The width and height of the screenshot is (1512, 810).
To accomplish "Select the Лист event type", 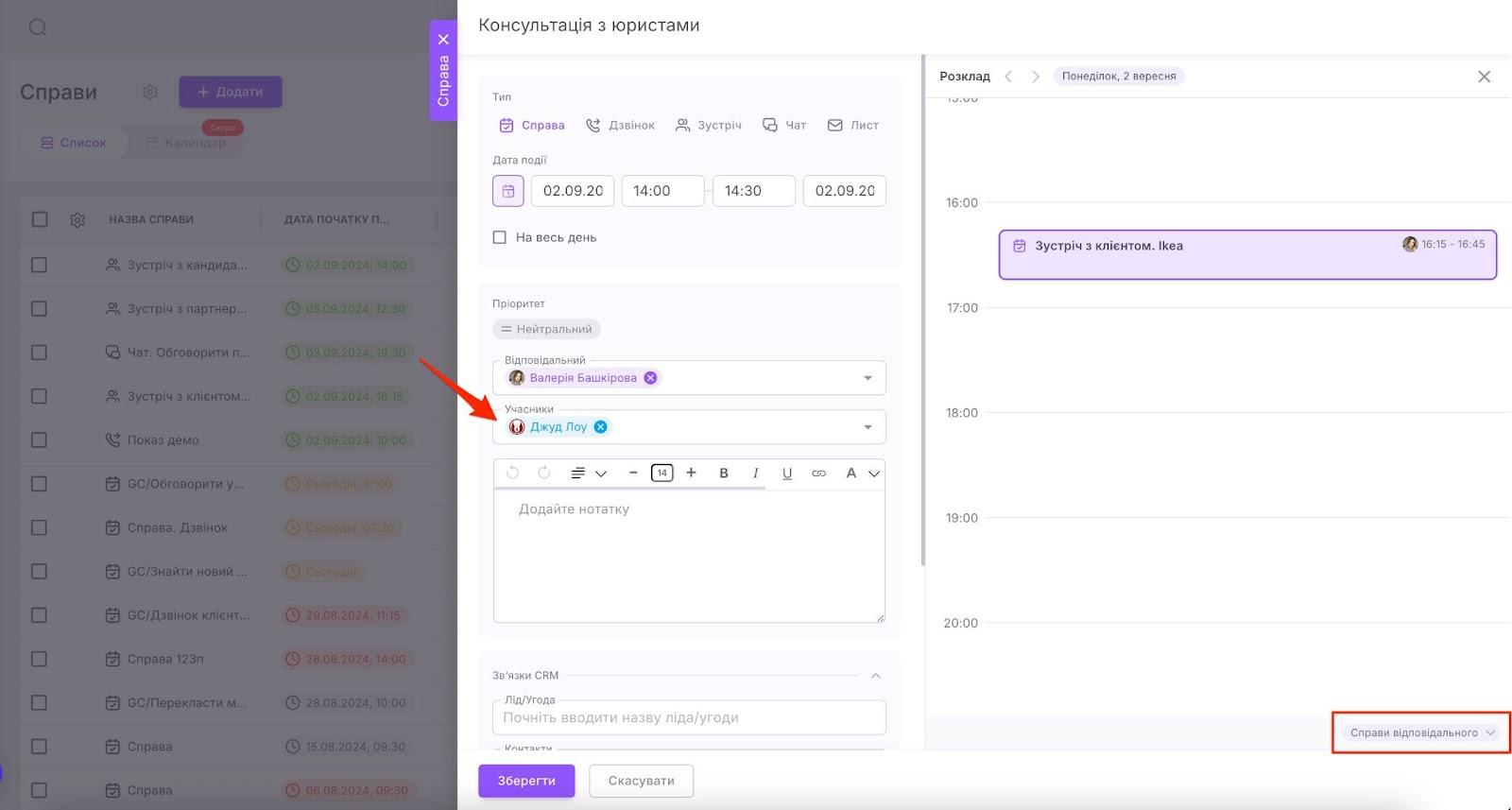I will (853, 125).
